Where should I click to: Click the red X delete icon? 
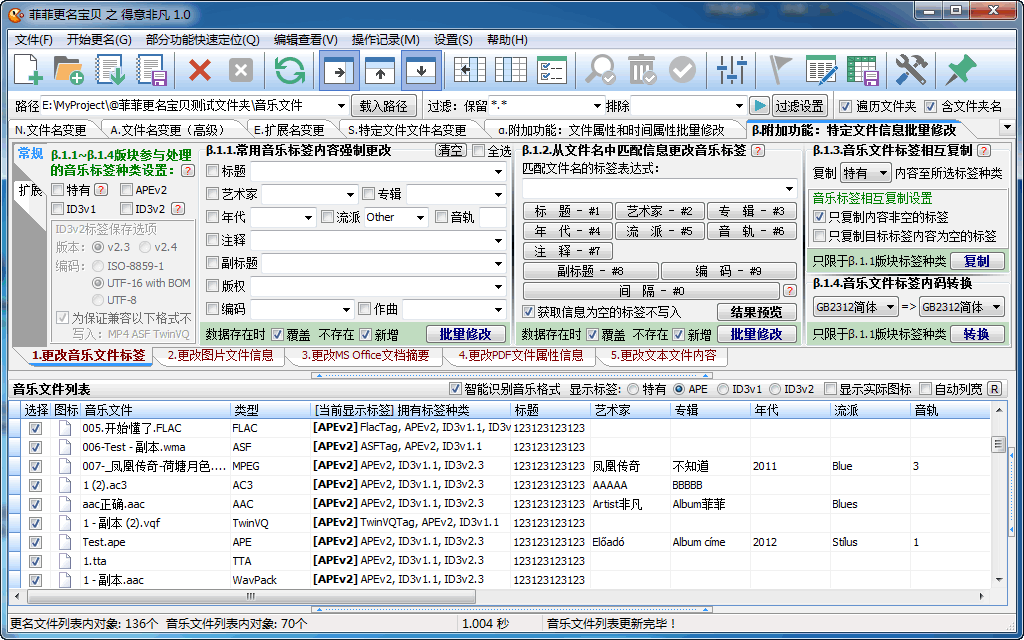pos(200,70)
